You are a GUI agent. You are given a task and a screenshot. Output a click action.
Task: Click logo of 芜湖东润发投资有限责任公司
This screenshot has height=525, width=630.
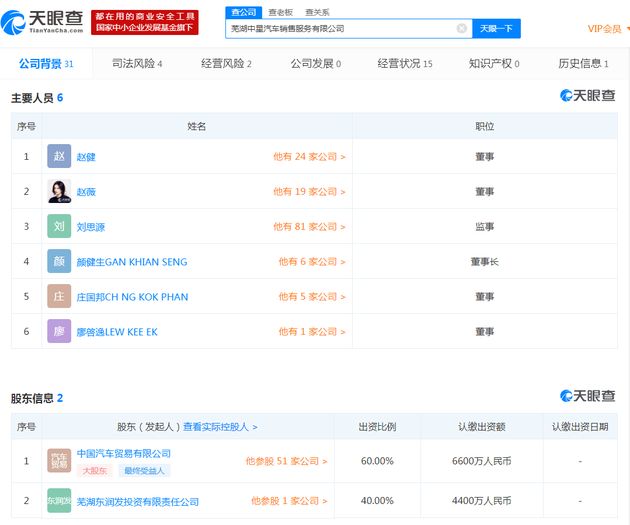click(x=59, y=501)
